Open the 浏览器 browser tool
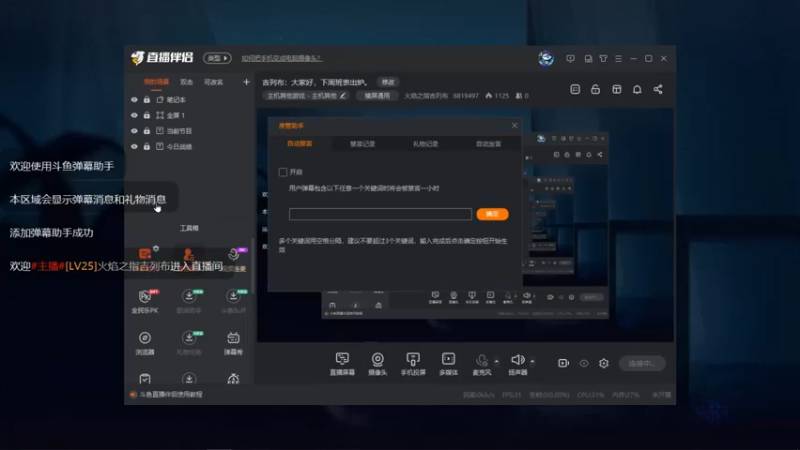Viewport: 800px width, 450px height. (145, 343)
